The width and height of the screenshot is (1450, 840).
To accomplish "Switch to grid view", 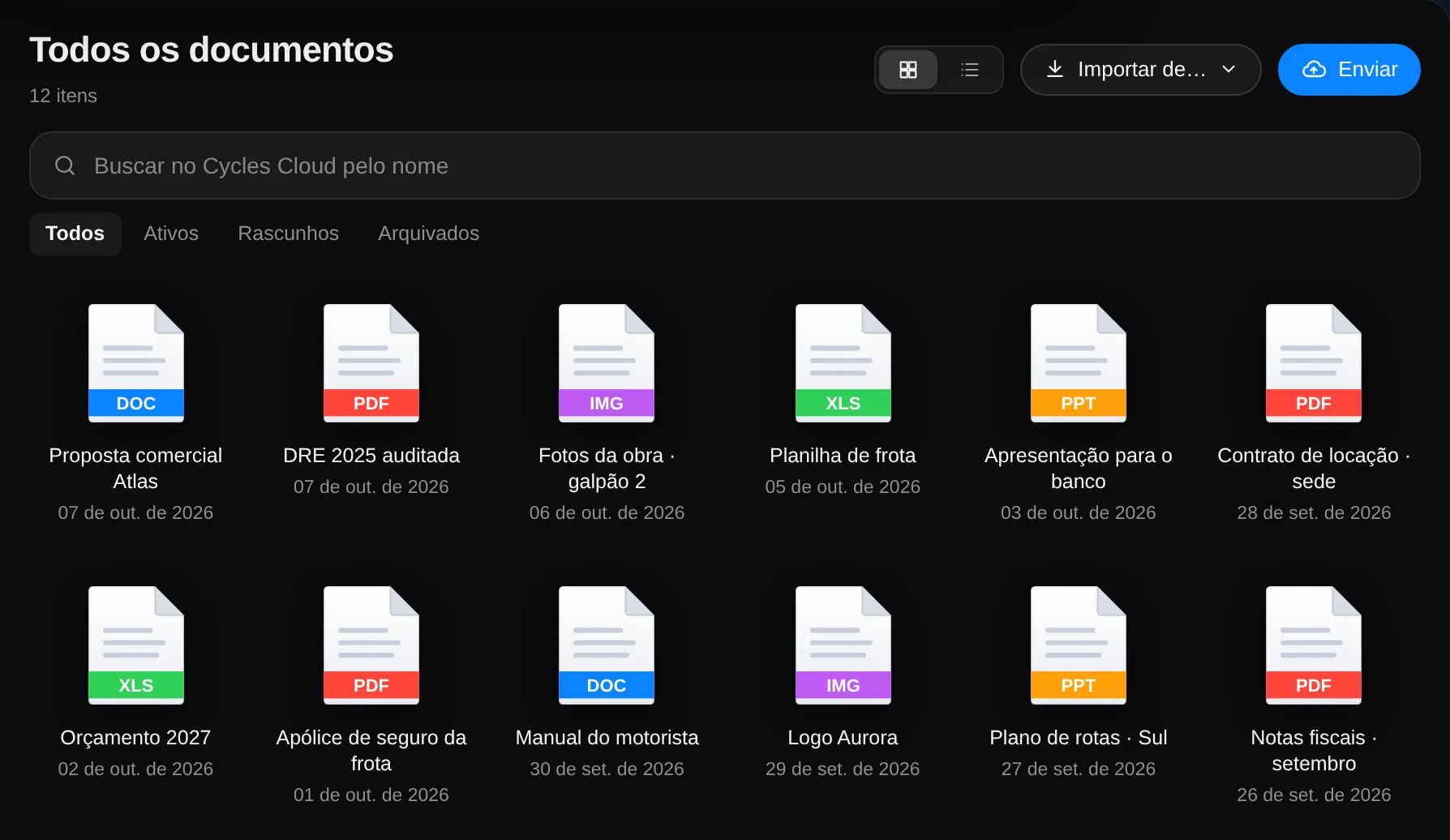I will [x=908, y=70].
